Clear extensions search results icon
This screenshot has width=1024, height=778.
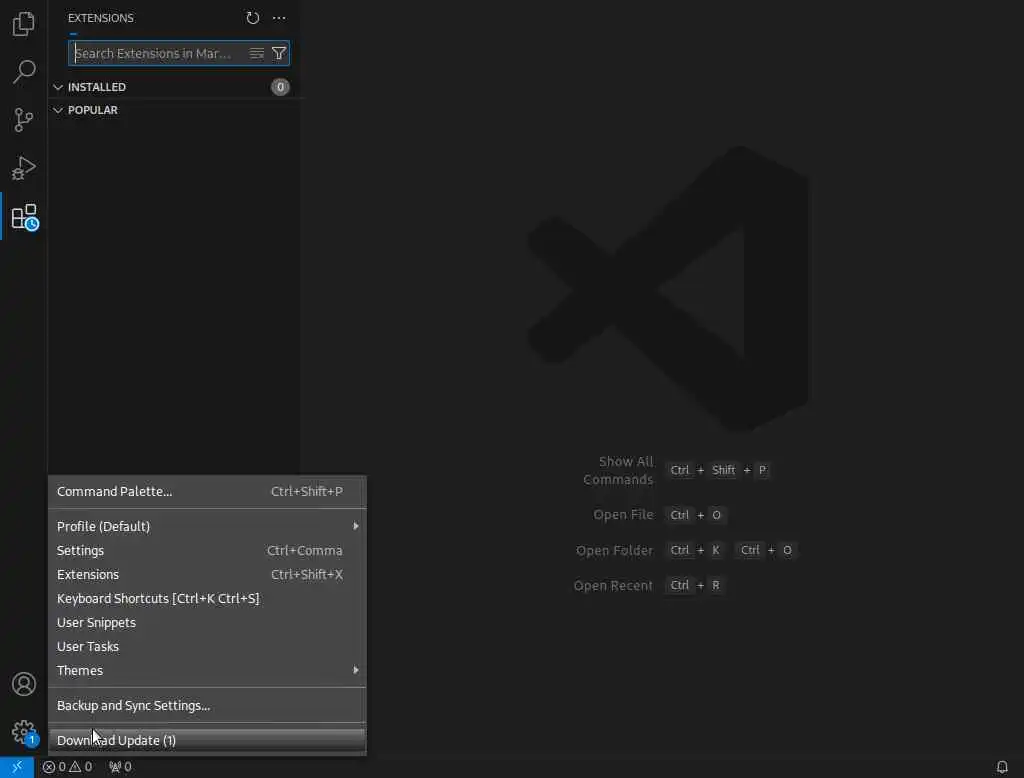257,53
